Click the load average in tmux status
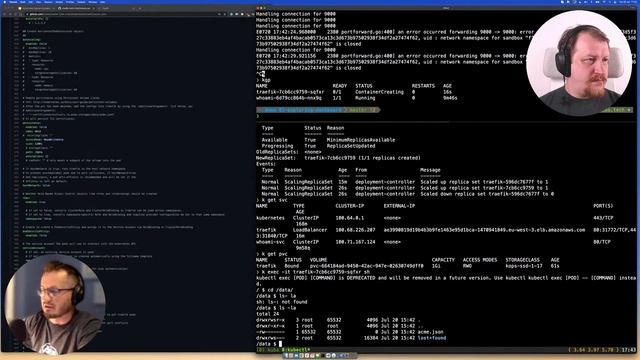 click(594, 350)
